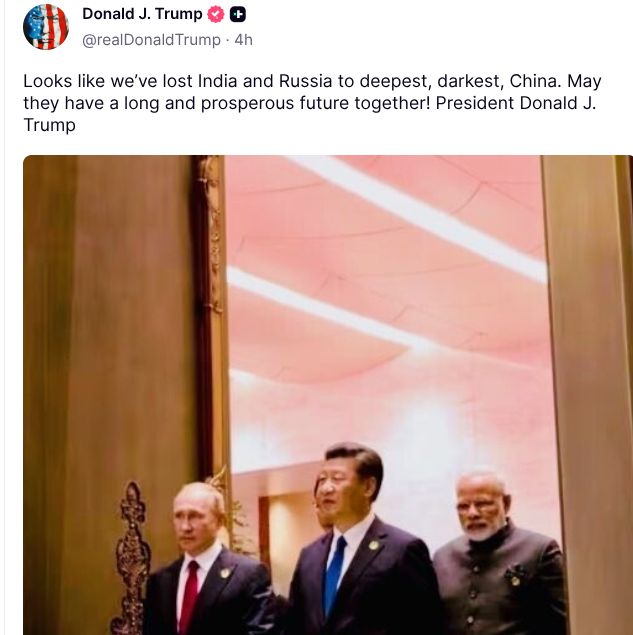
Task: Open the flag-themed profile avatar
Action: [46, 27]
